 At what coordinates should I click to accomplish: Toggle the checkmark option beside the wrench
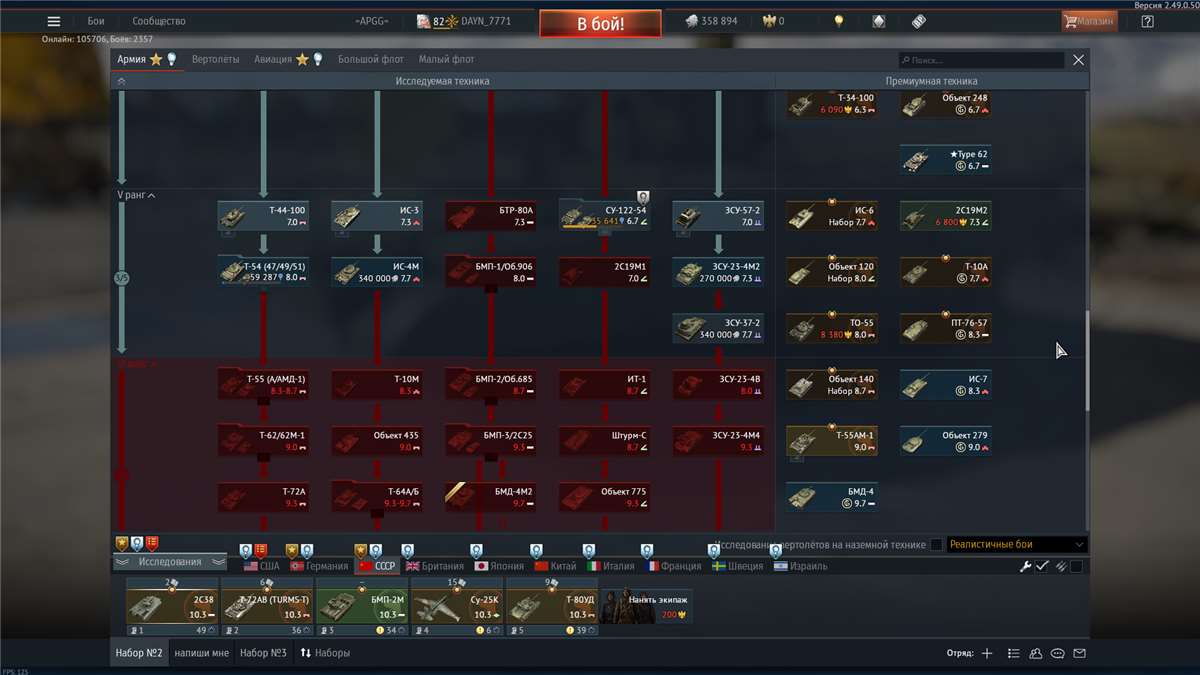(x=1042, y=566)
